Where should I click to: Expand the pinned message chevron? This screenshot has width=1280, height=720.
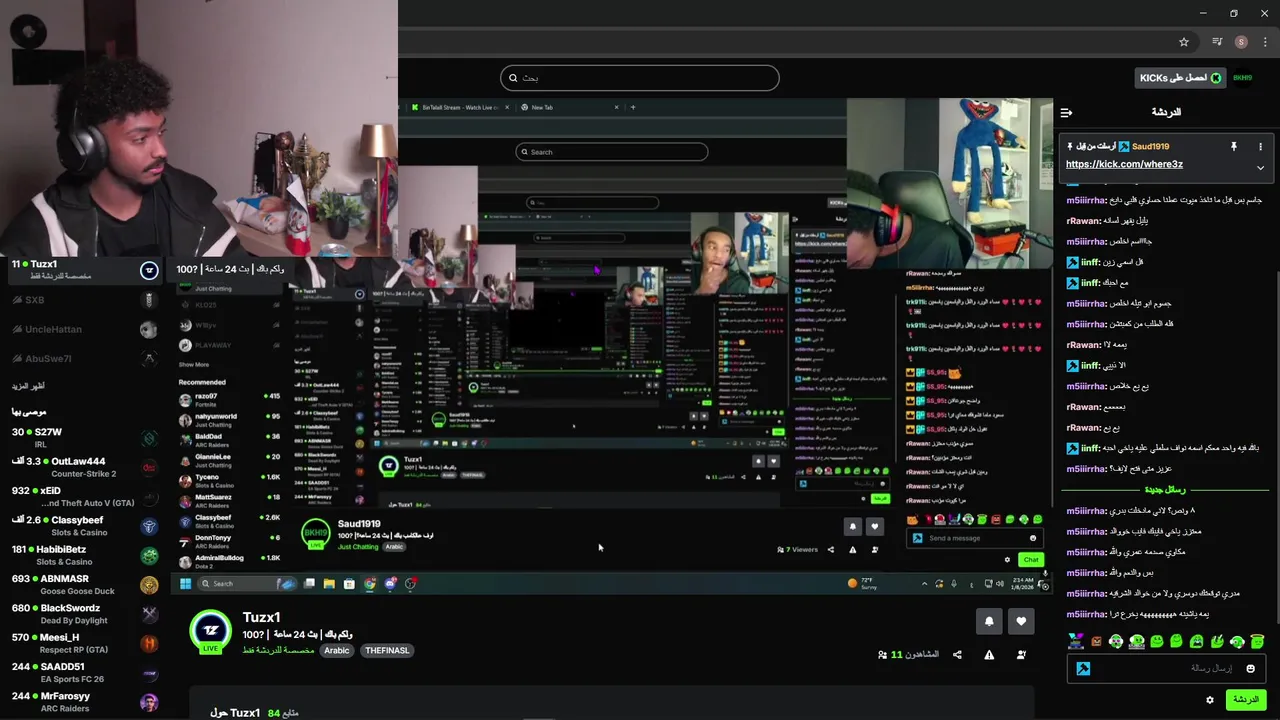1260,167
